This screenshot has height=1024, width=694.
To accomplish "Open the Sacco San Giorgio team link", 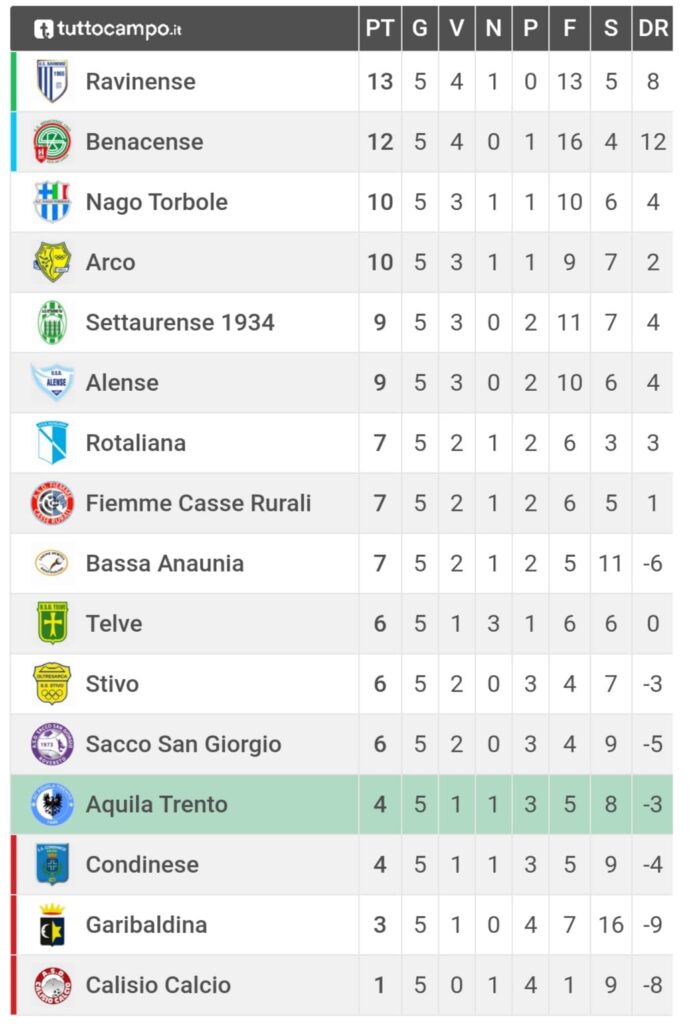I will click(x=183, y=744).
